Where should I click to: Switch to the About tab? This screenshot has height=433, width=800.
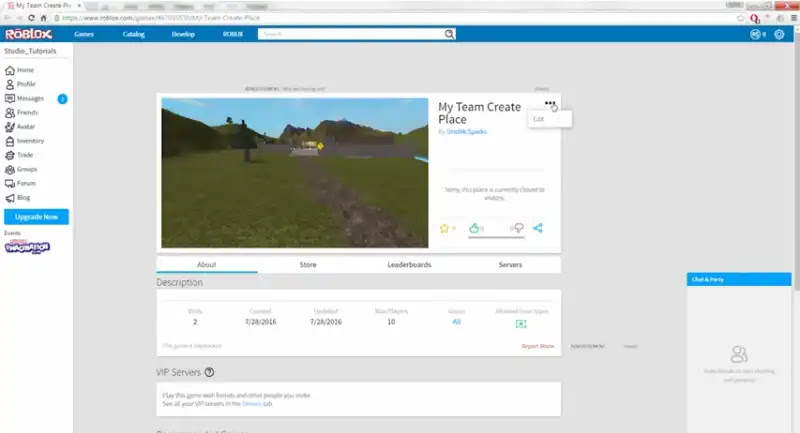[x=207, y=265]
